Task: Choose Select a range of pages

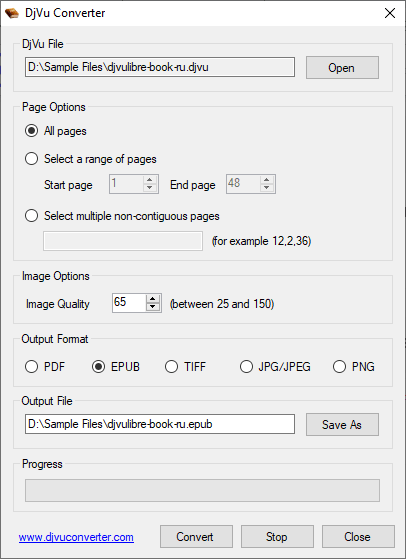Action: pos(31,159)
